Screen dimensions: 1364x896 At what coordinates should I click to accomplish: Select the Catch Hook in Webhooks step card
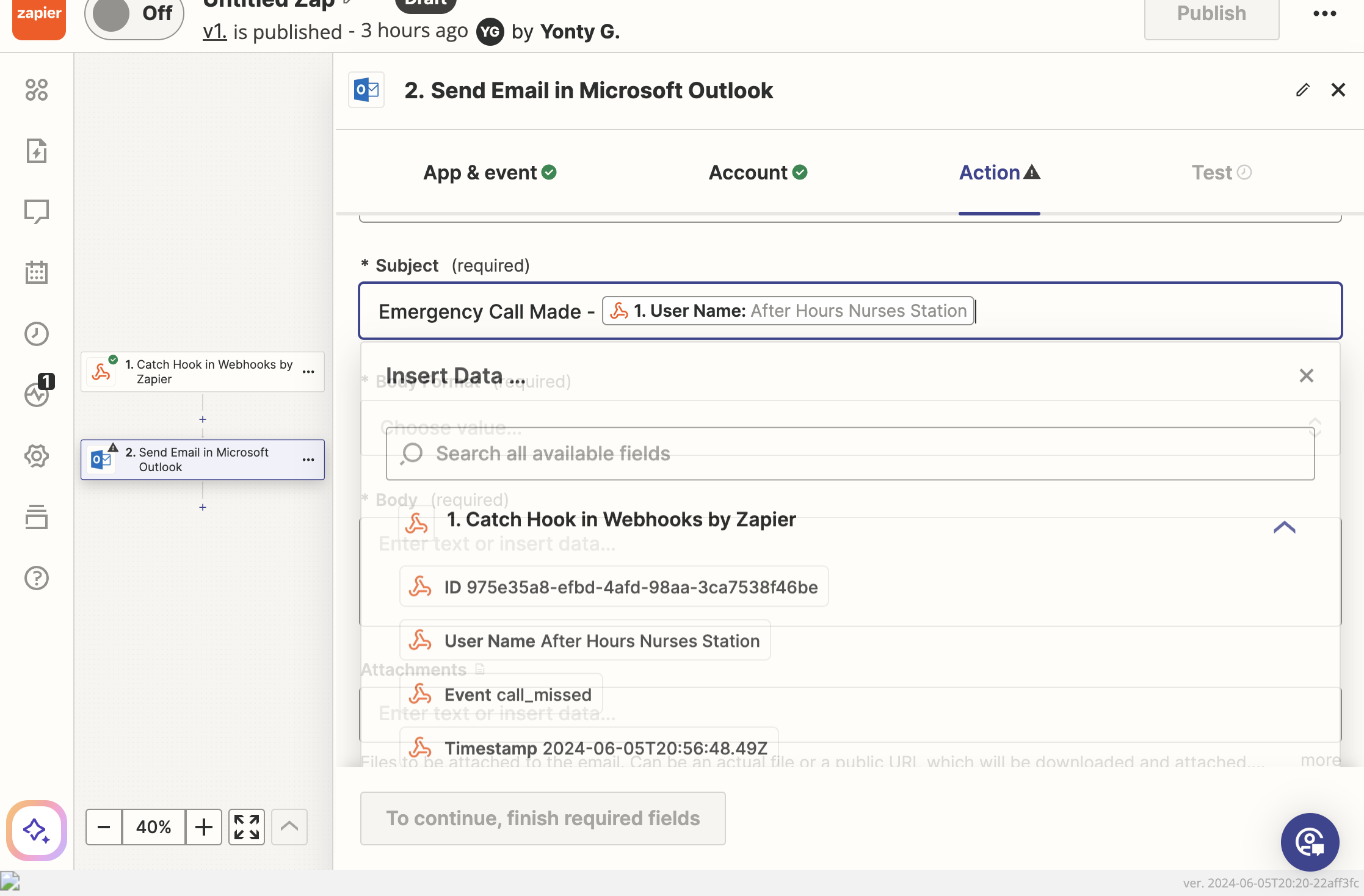203,372
